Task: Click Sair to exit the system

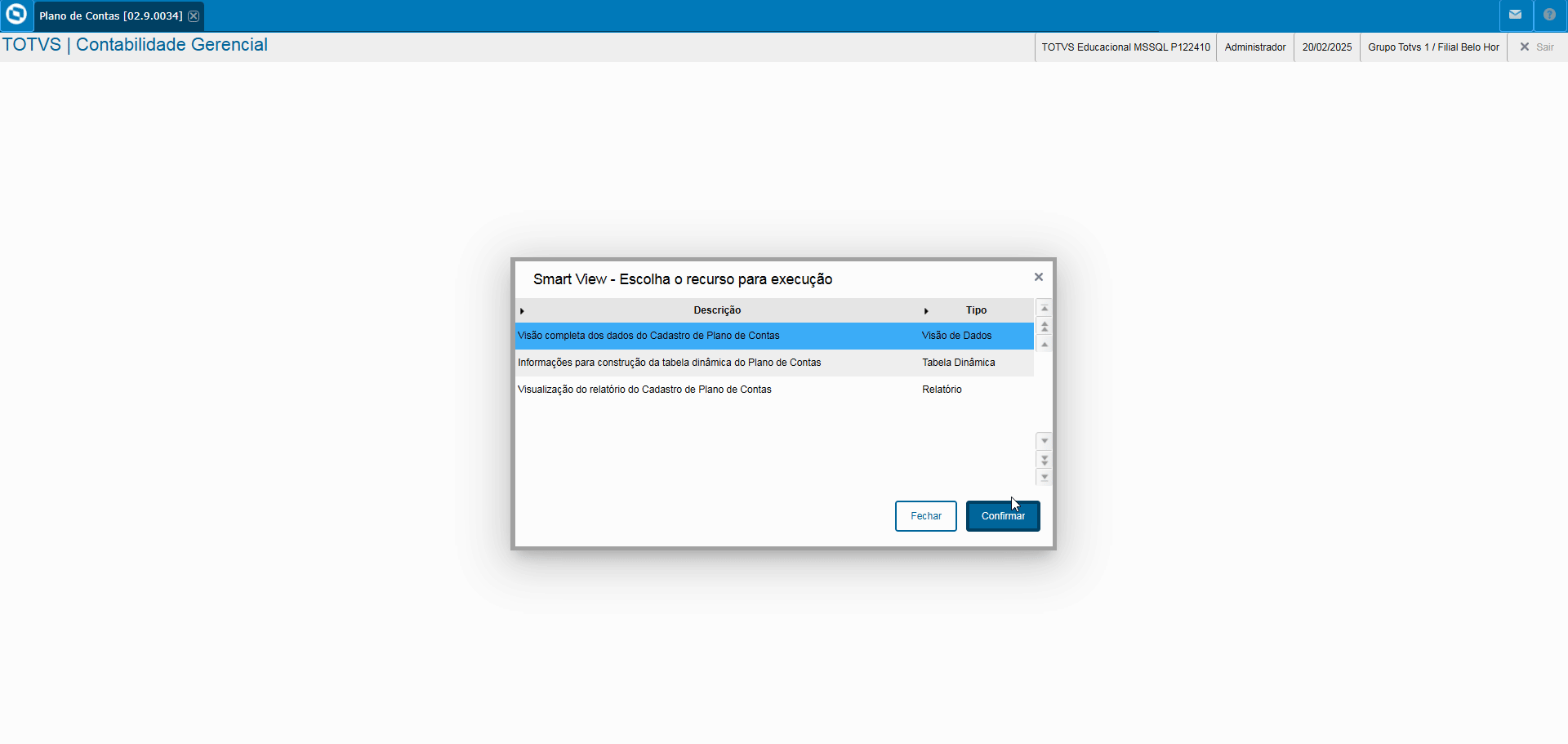Action: click(x=1537, y=47)
